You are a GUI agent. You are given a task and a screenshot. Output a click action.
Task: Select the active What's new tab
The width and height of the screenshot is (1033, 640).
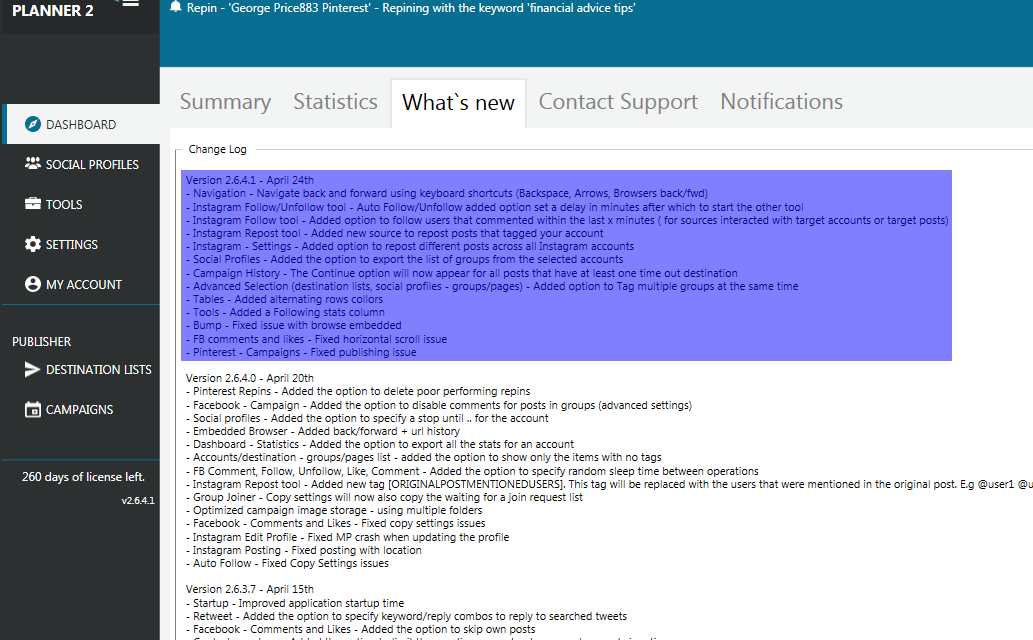click(x=458, y=101)
